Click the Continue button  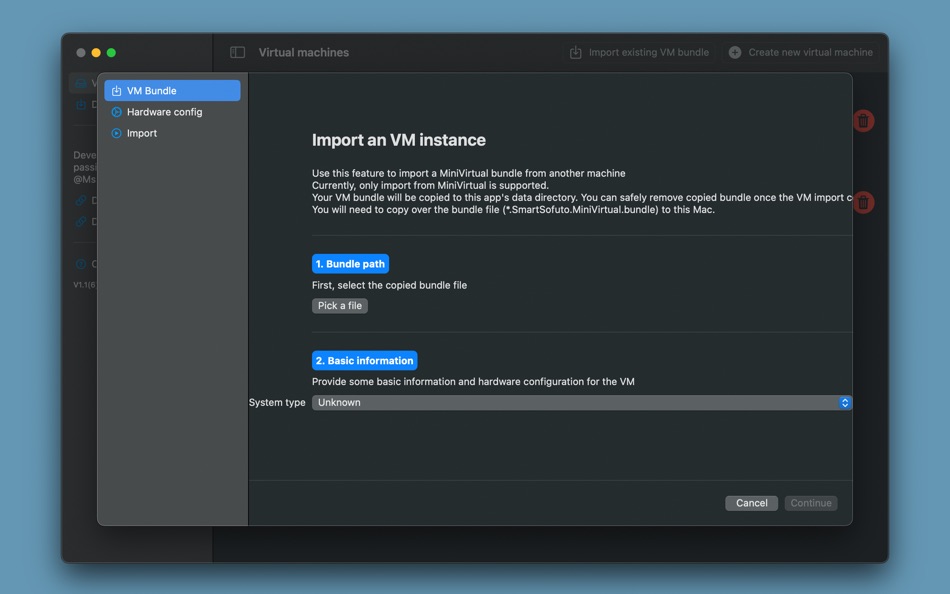(811, 503)
